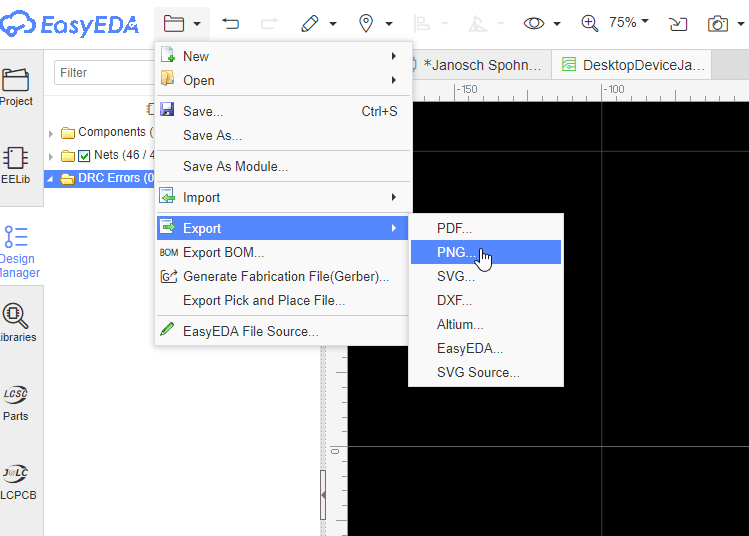Viewport: 749px width, 536px height.
Task: Click the location pin place icon
Action: tap(366, 23)
